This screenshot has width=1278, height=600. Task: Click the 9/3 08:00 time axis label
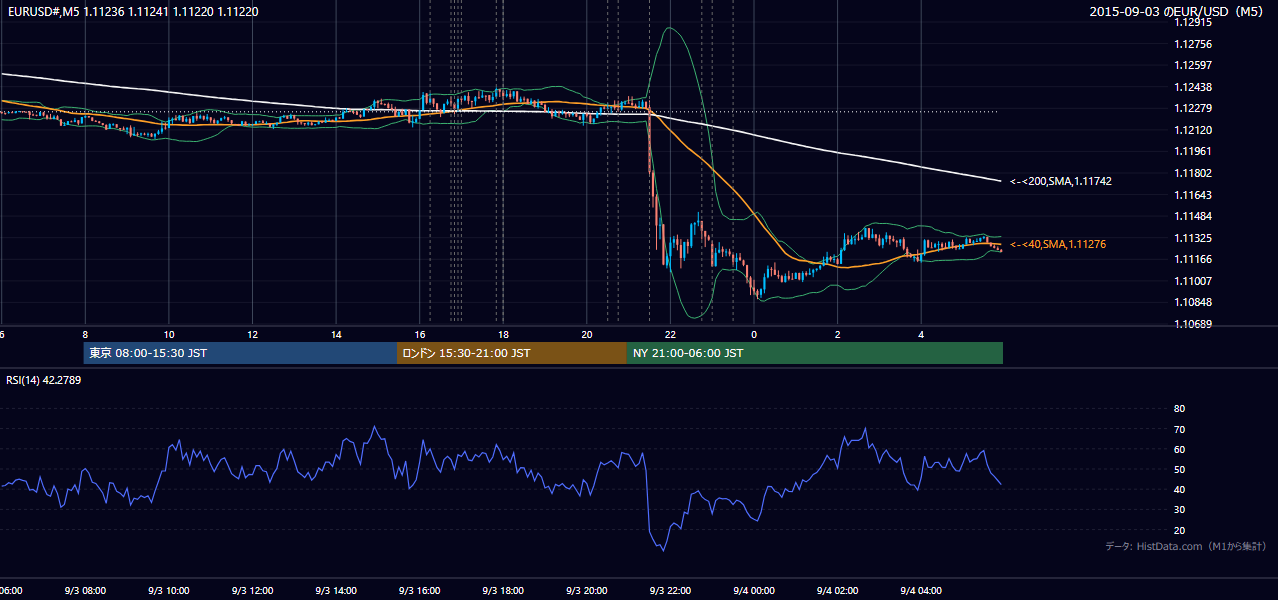[85, 591]
